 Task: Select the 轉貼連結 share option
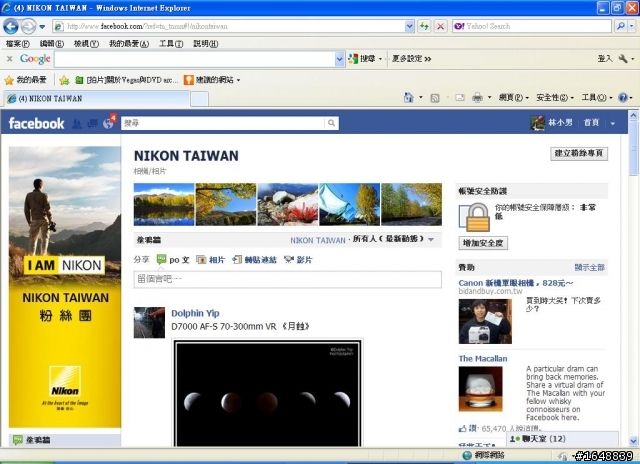tap(254, 260)
